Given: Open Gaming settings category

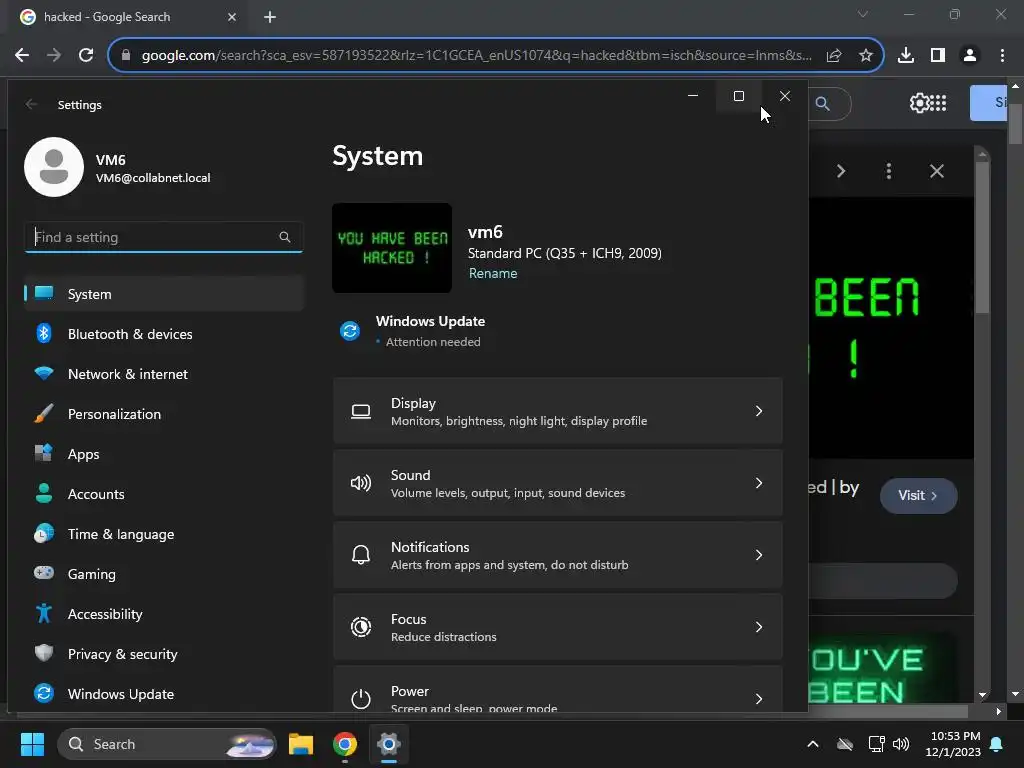Looking at the screenshot, I should coord(164,574).
